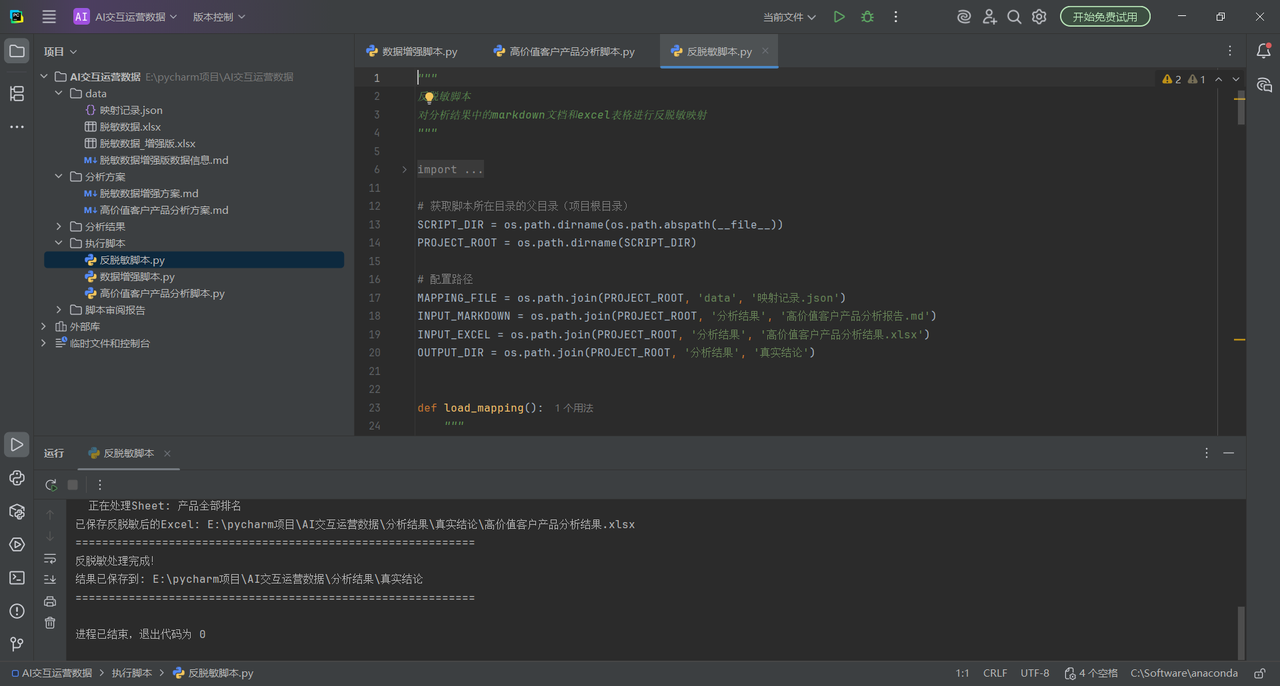Open IDE settings gear icon
This screenshot has width=1280, height=686.
1039,17
